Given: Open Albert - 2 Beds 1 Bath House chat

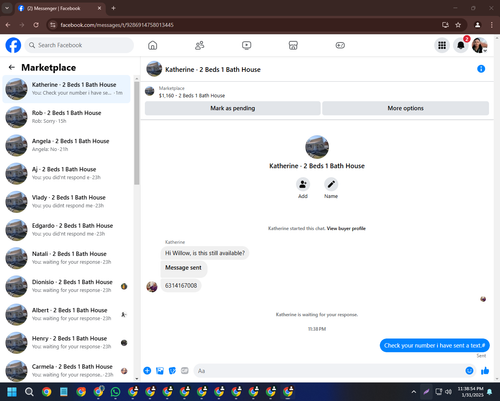Looking at the screenshot, I should [66, 314].
